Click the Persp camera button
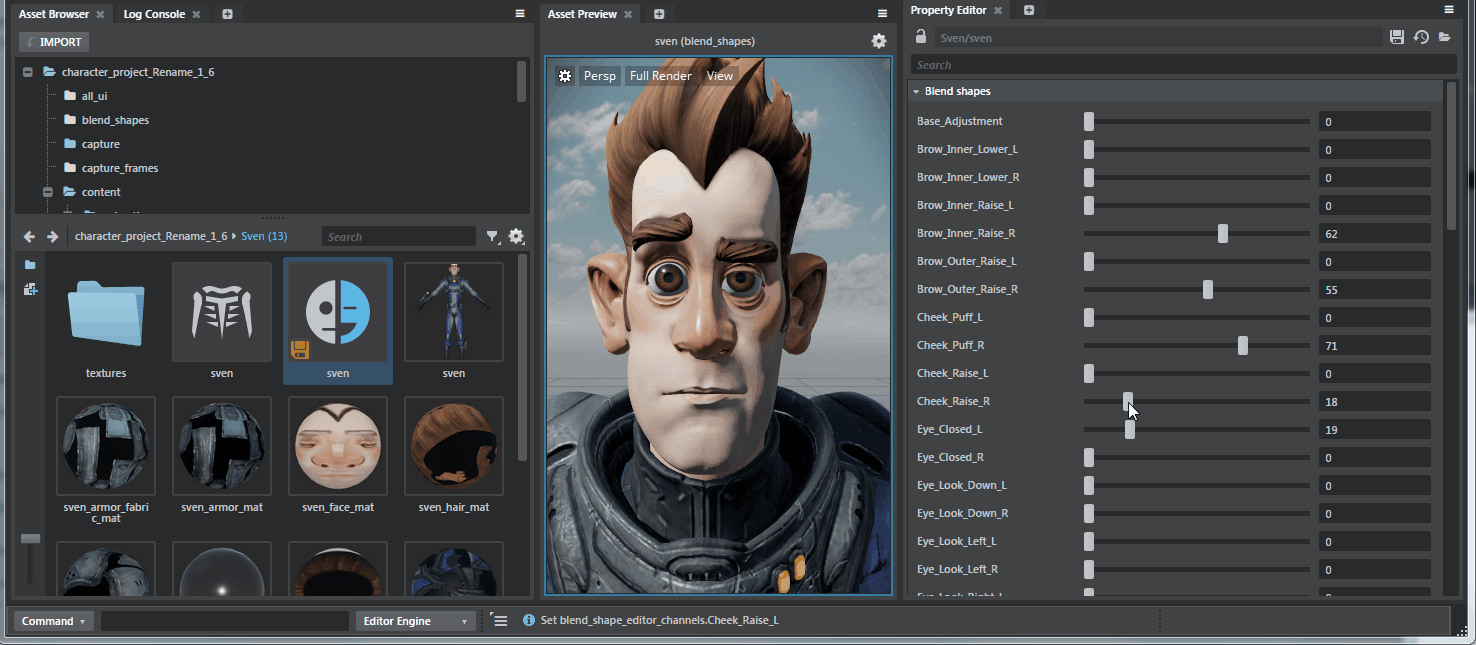Viewport: 1476px width, 645px height. pyautogui.click(x=600, y=76)
